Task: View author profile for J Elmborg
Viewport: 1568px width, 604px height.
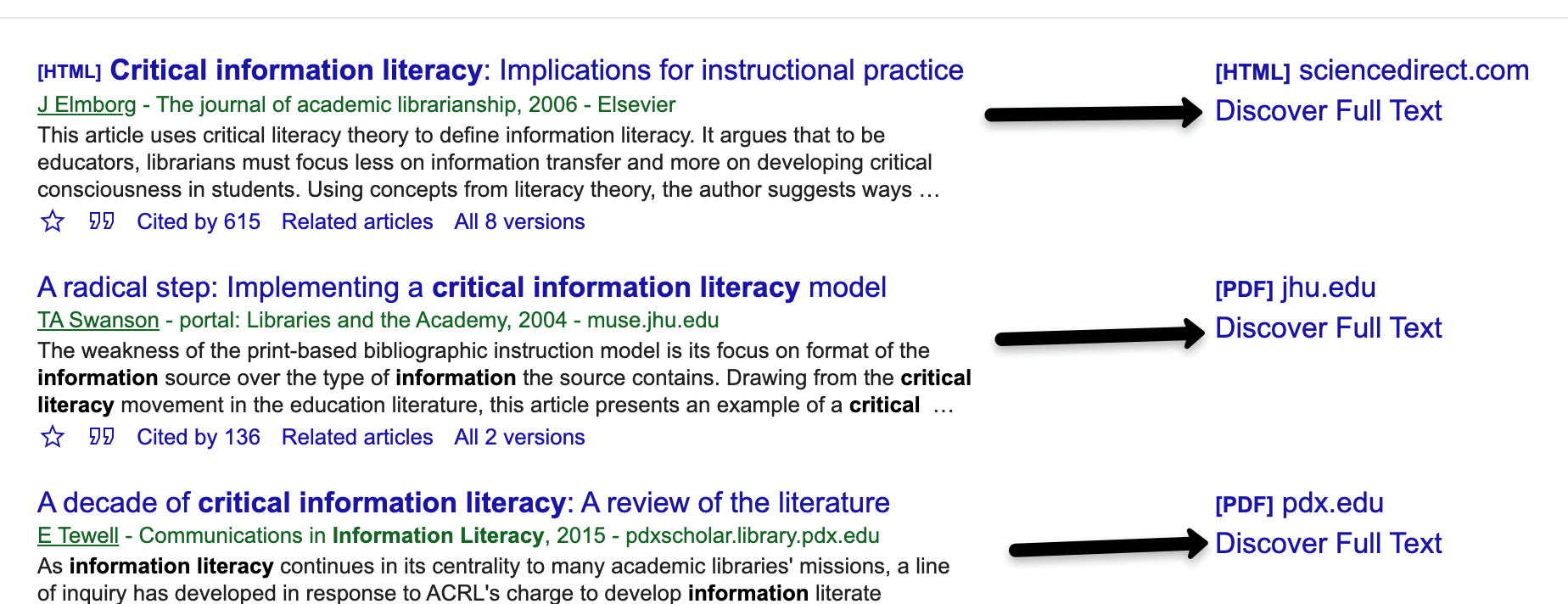Action: [87, 105]
